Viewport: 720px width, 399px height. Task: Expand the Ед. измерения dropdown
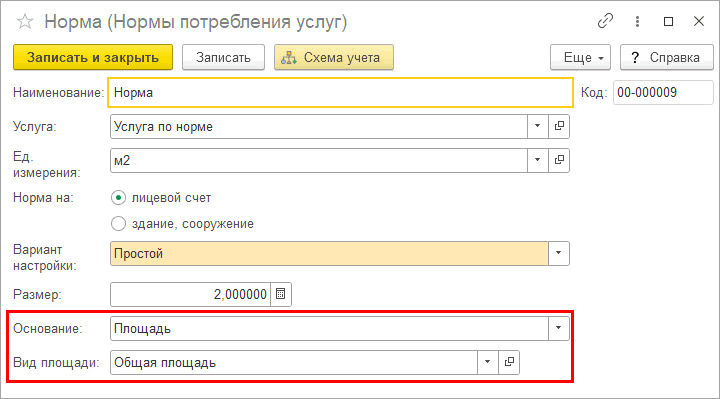coord(537,160)
